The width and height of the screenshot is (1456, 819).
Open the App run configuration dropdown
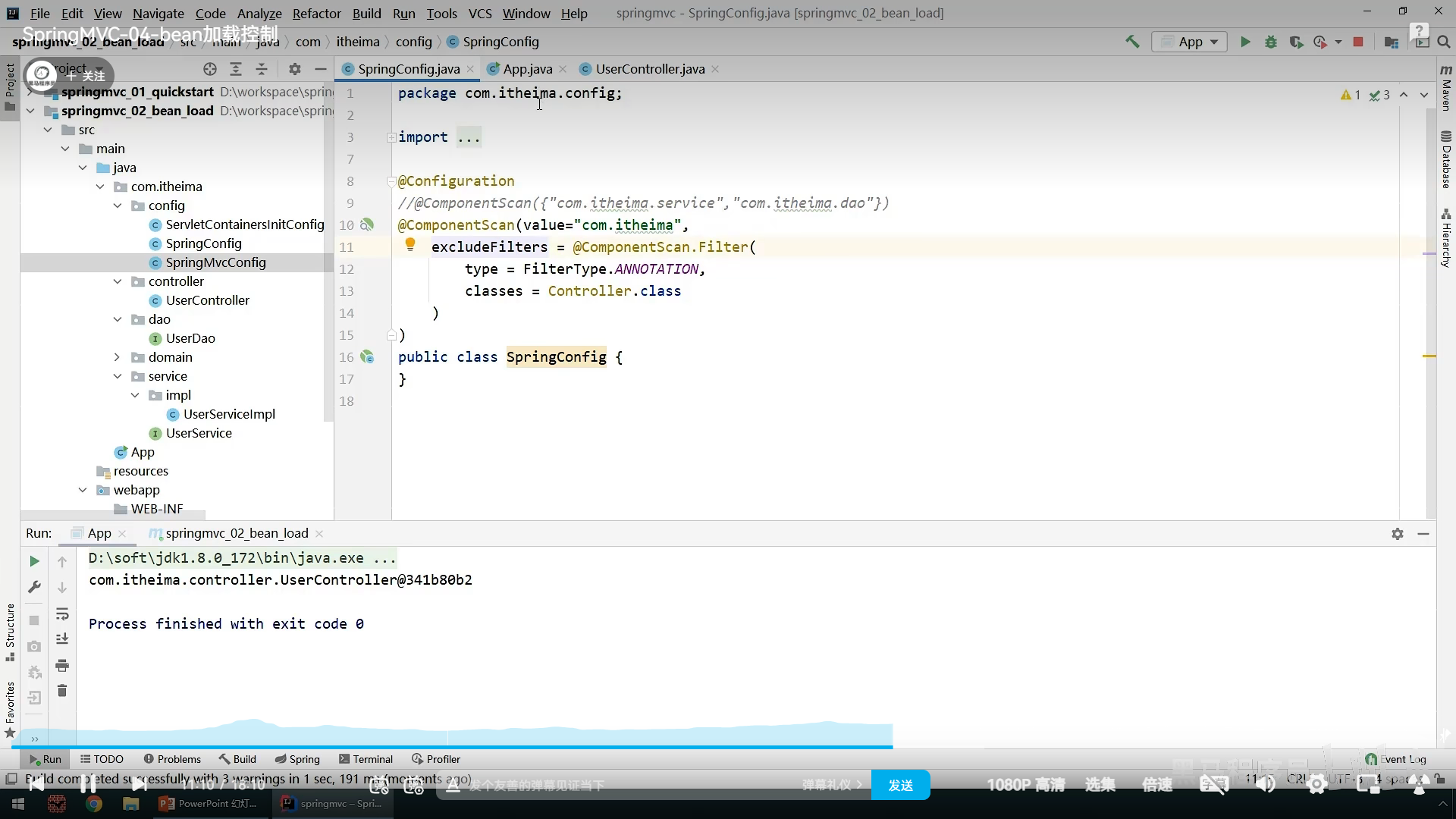[1190, 42]
